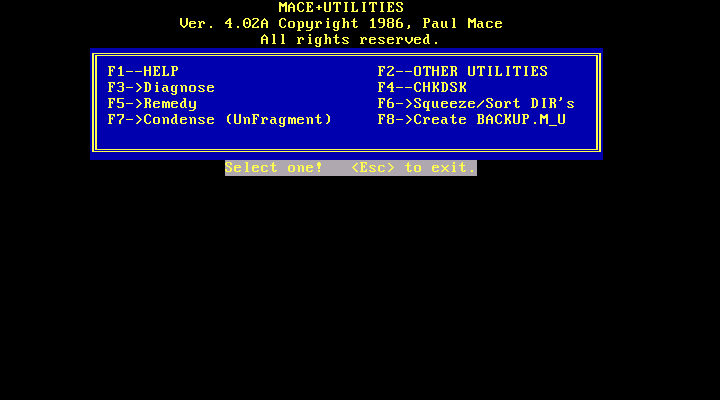Screen dimensions: 720x400
Task: Choose F6->Squeeze/Sort DIR's entry
Action: tap(476, 104)
